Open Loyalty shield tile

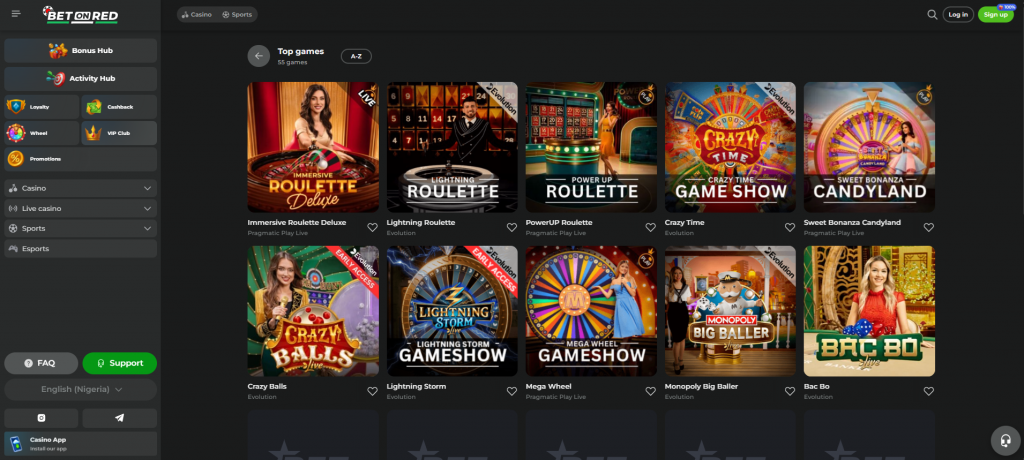42,107
